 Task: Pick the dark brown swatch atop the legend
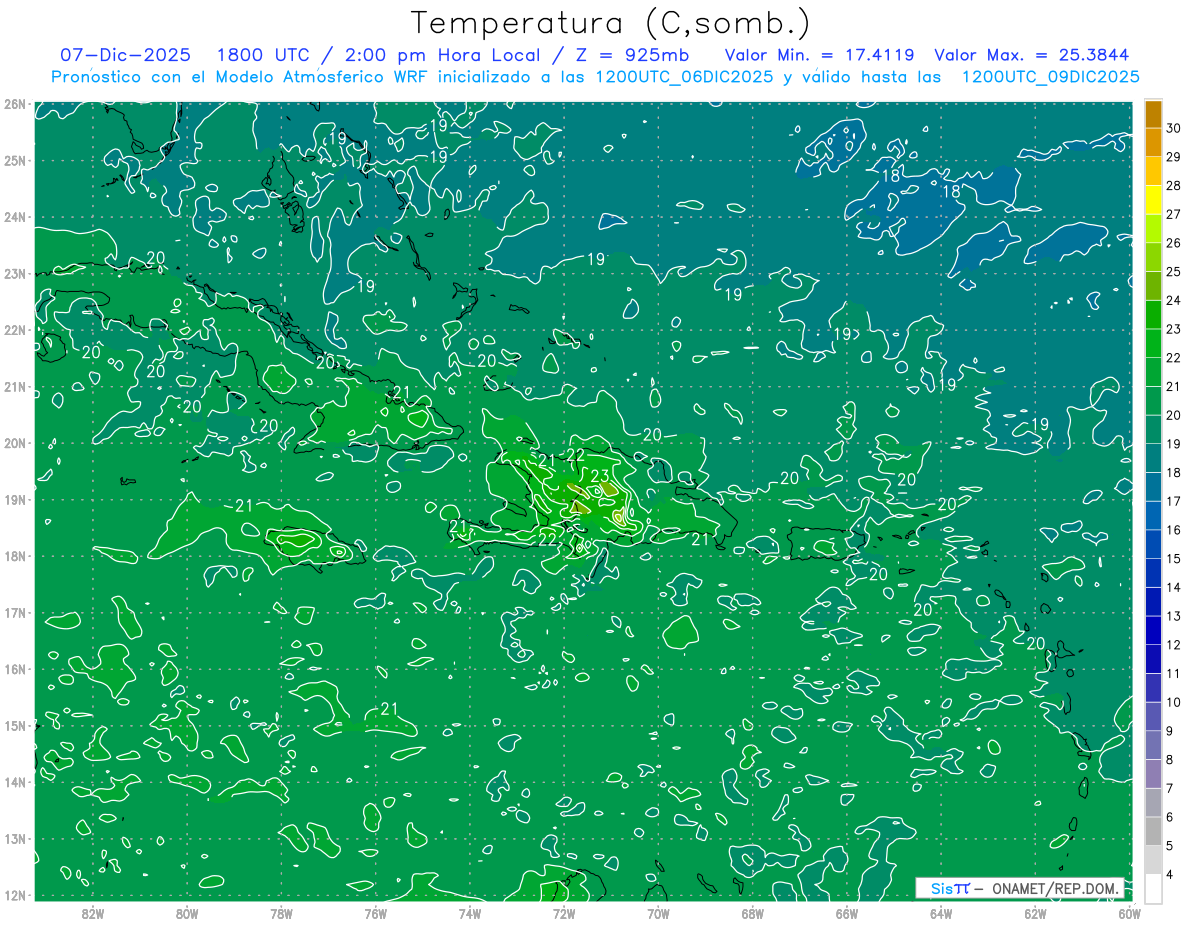[x=1153, y=114]
